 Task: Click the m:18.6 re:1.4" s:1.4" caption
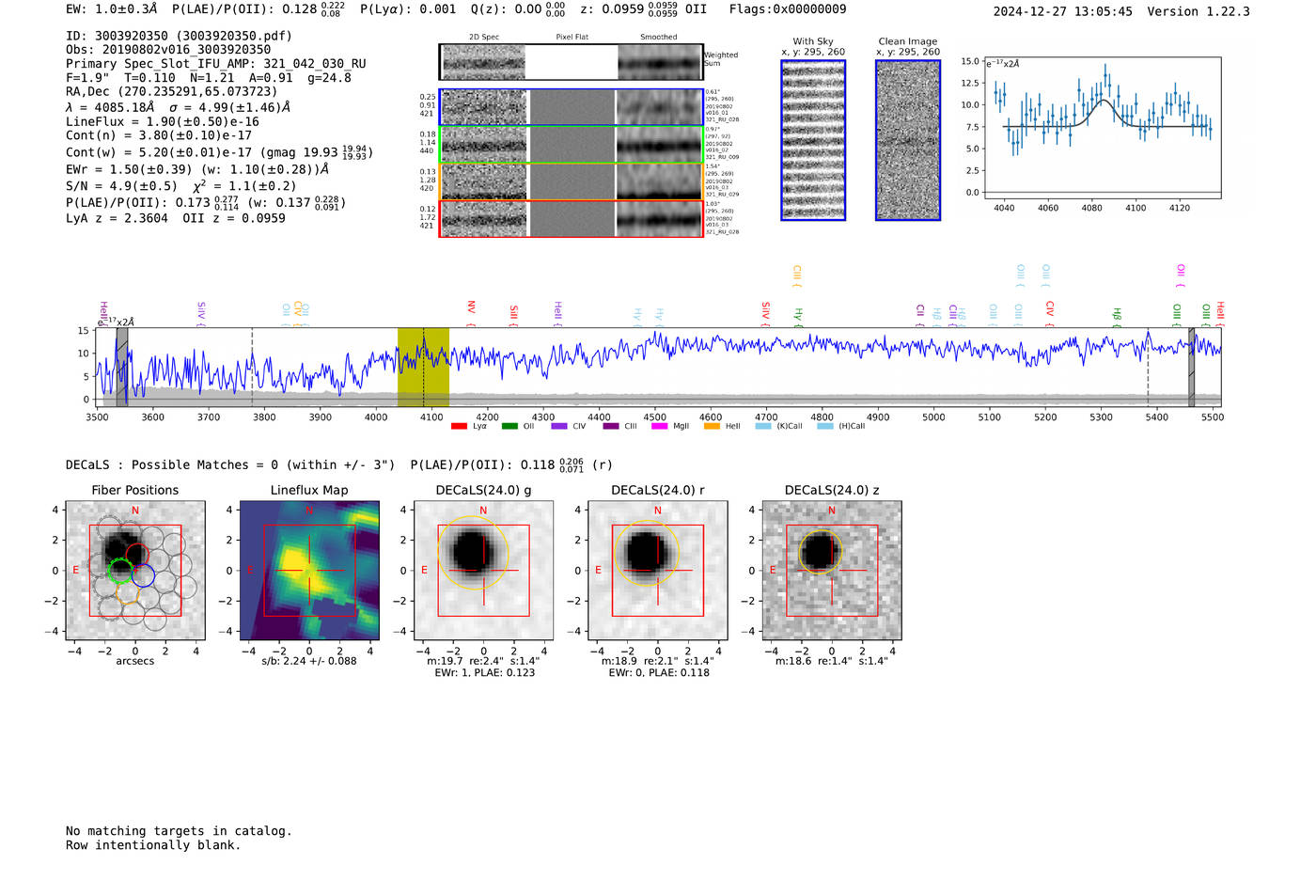coord(832,661)
